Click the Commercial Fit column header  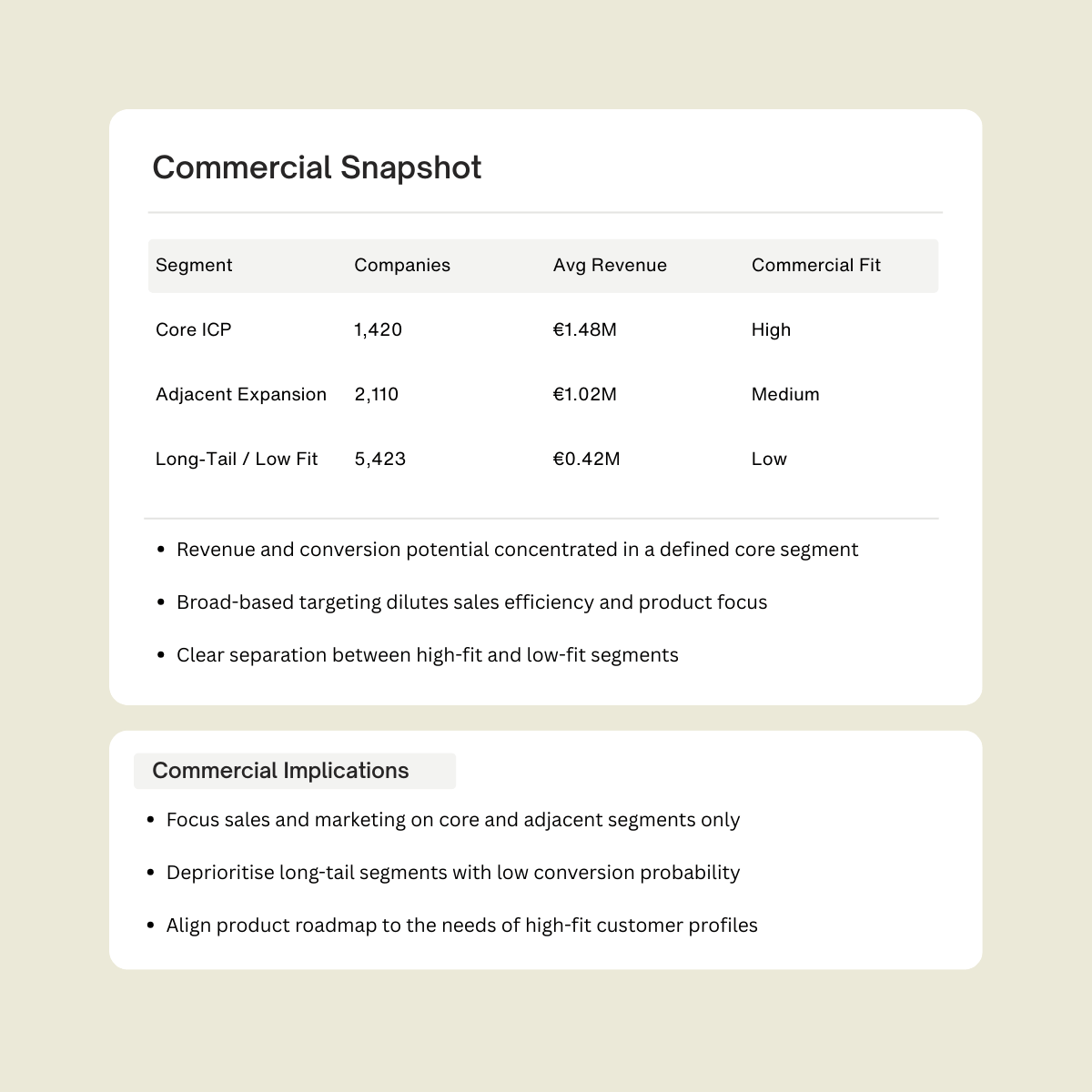point(816,265)
